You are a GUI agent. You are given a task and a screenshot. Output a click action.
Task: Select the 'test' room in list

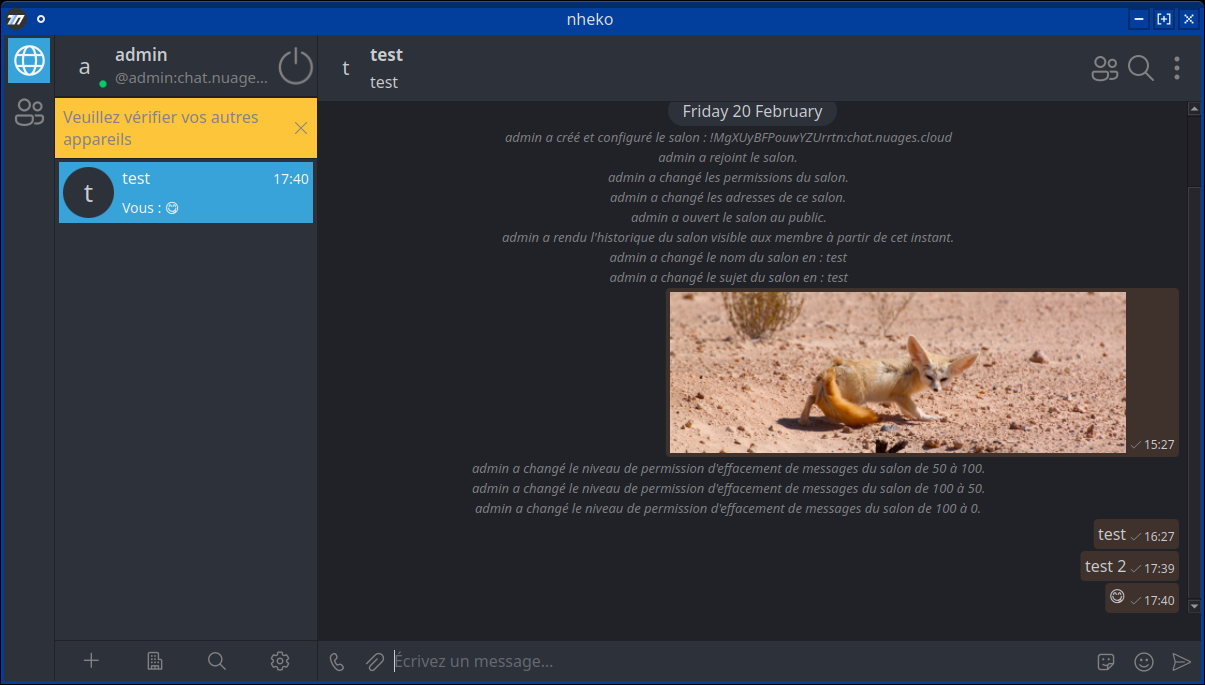(186, 193)
